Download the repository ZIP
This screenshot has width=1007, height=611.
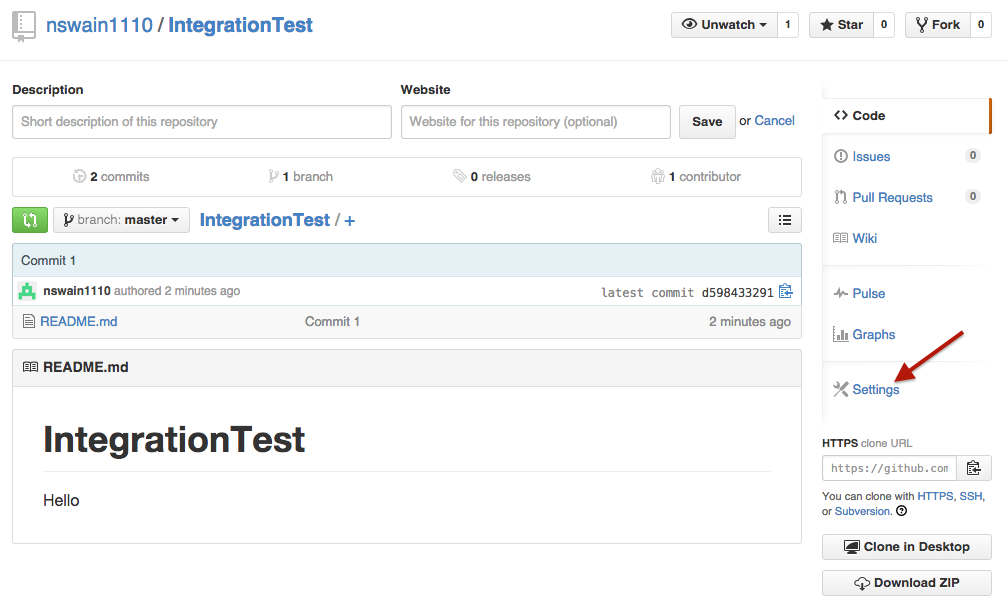point(906,583)
